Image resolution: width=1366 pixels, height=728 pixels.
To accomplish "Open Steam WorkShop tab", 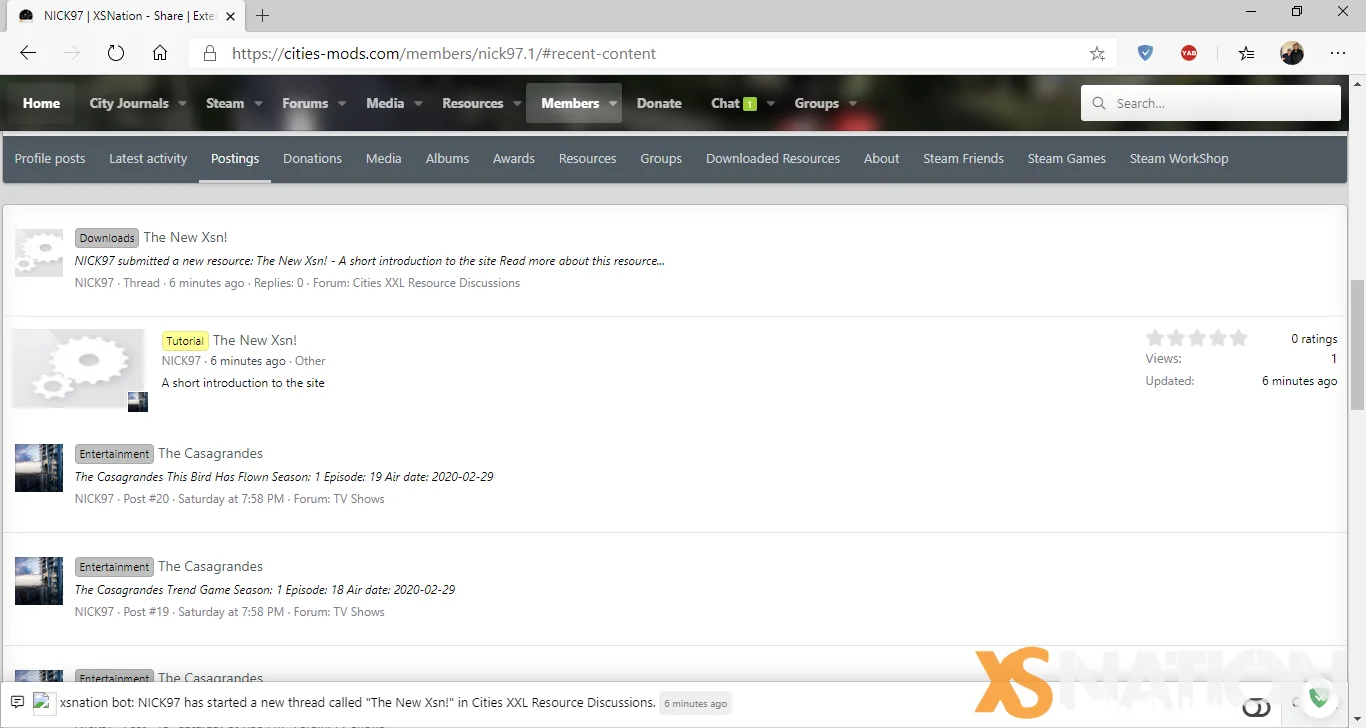I will [x=1179, y=158].
